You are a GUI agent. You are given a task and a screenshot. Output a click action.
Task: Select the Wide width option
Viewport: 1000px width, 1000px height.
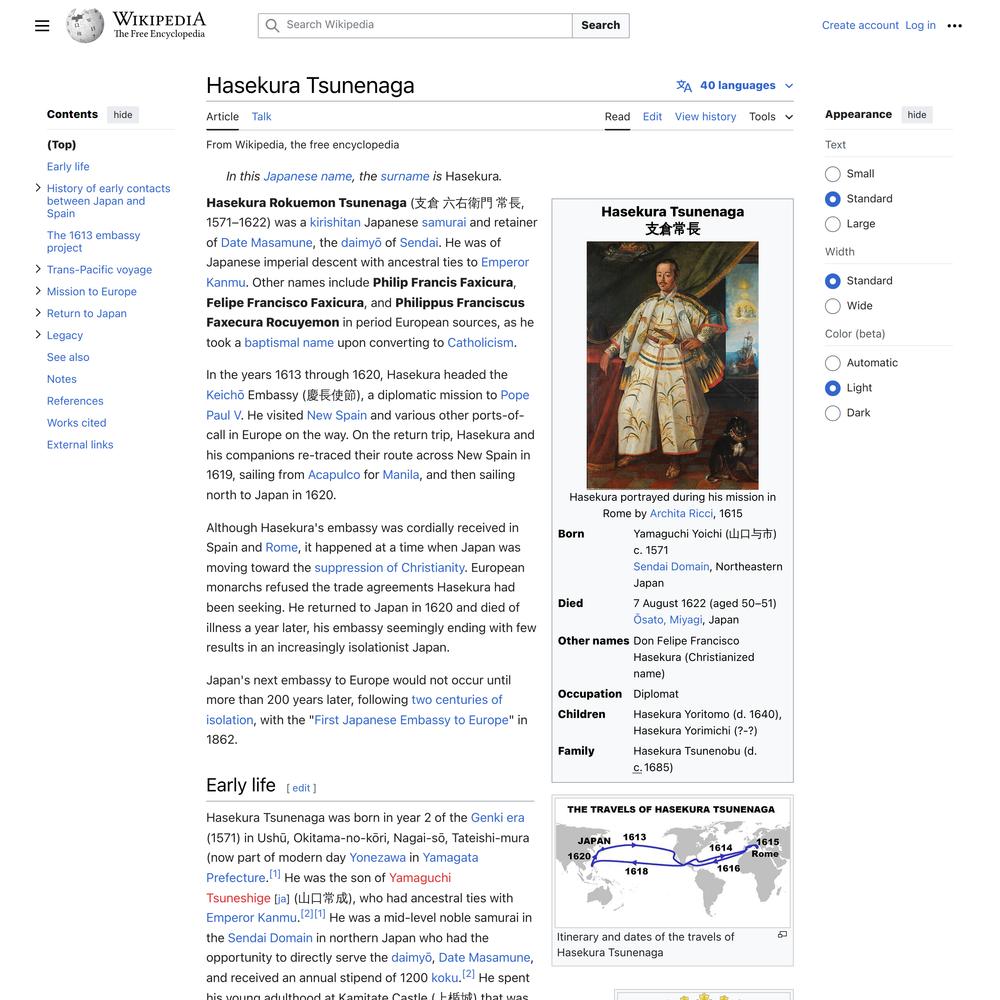832,306
